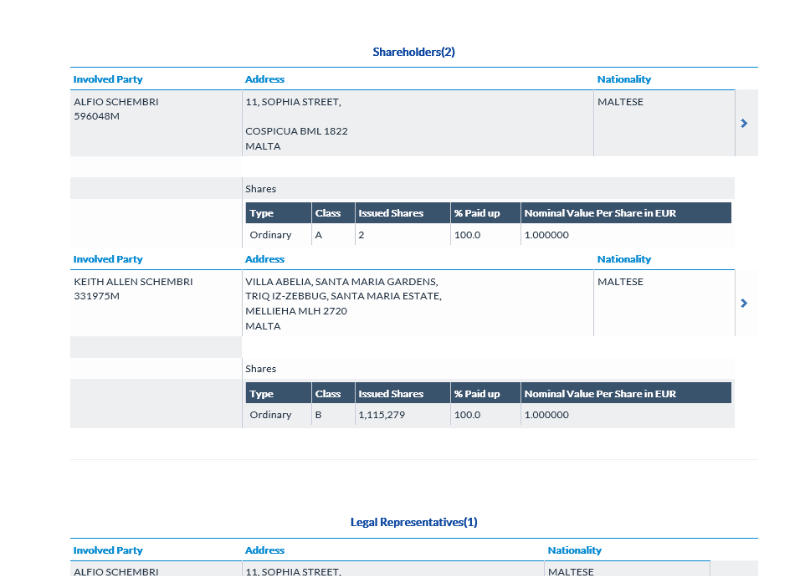The image size is (800, 576).
Task: Open the Legal Representatives(1) section heading
Action: click(x=413, y=522)
